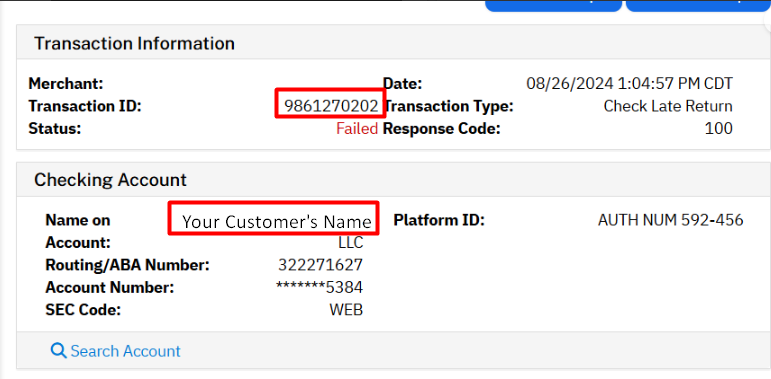Click the SEC Code: label

(x=83, y=310)
